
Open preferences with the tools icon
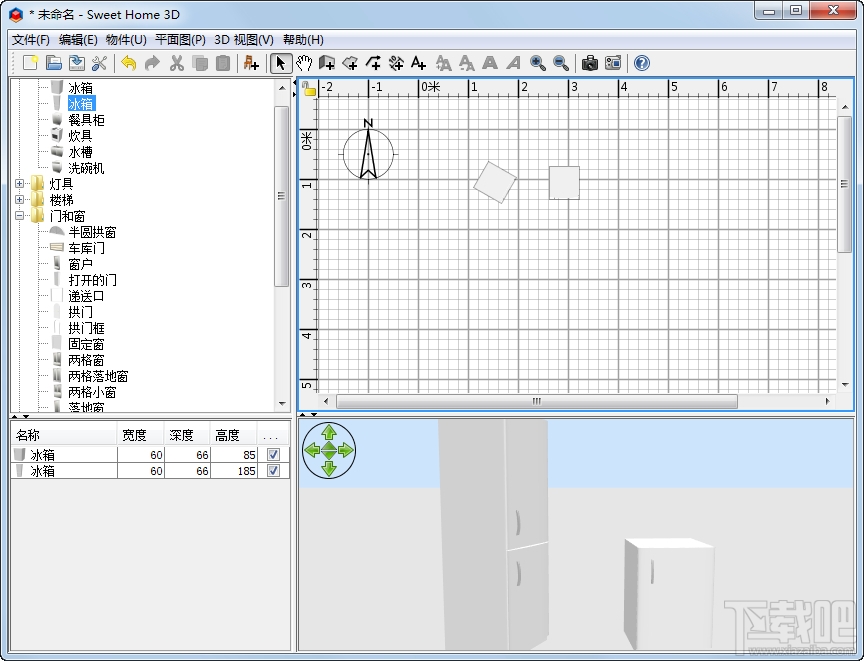(99, 63)
